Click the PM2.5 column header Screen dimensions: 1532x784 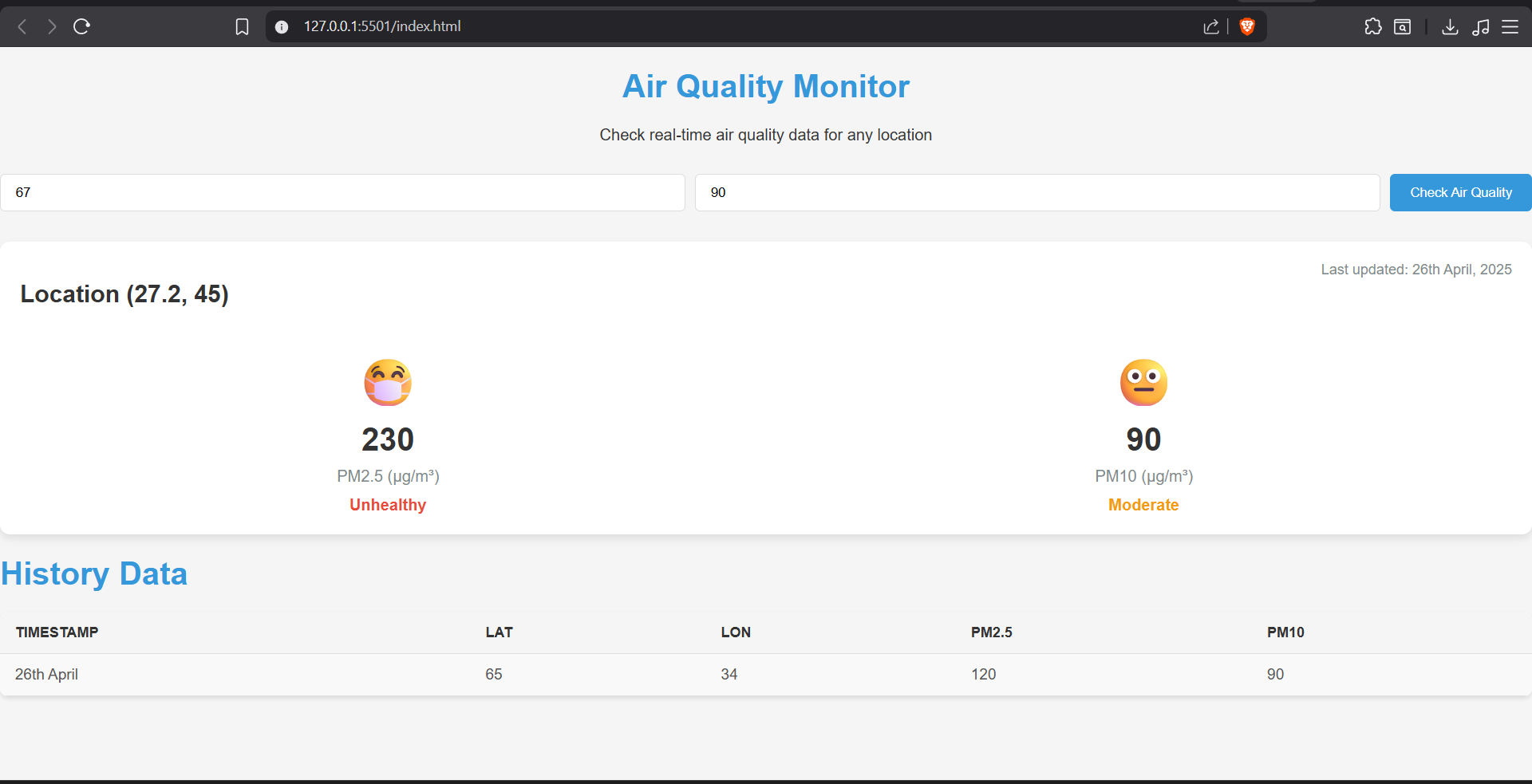coord(991,632)
